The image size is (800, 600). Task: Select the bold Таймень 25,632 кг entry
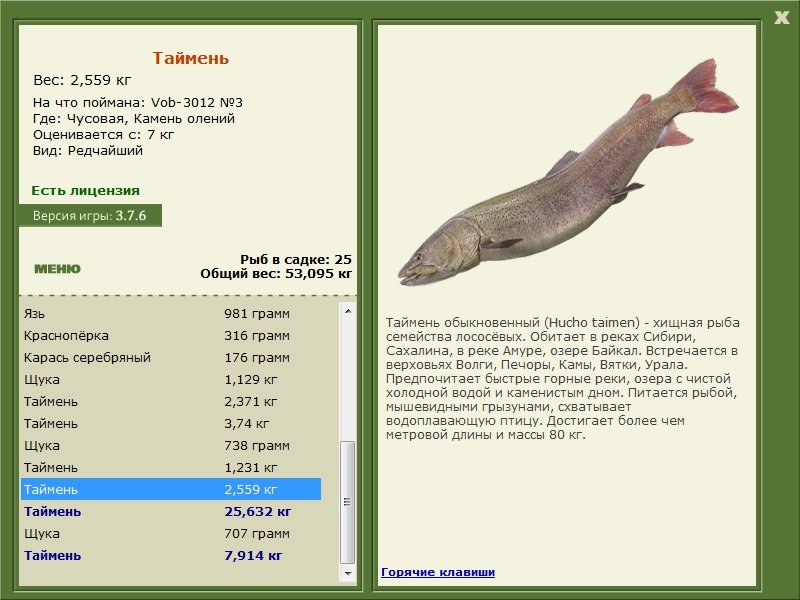click(171, 511)
